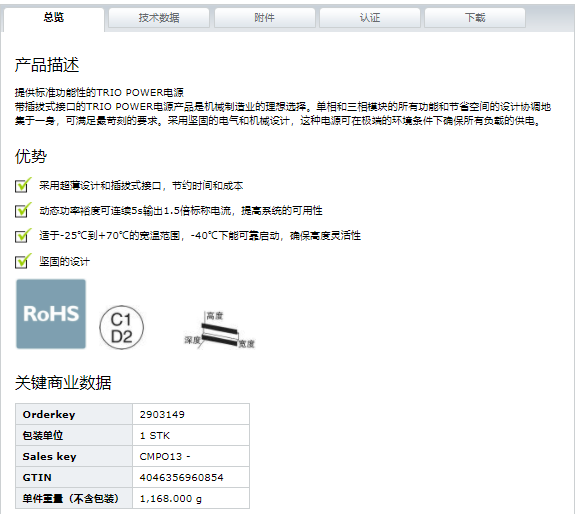Switch to the 技术数据 tab
The image size is (576, 514).
159,18
